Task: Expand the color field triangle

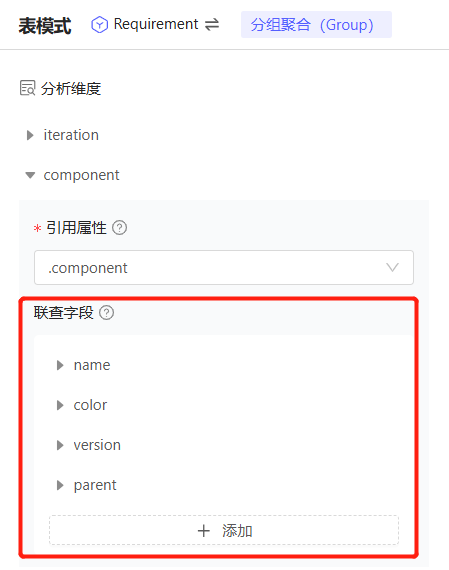Action: tap(60, 405)
